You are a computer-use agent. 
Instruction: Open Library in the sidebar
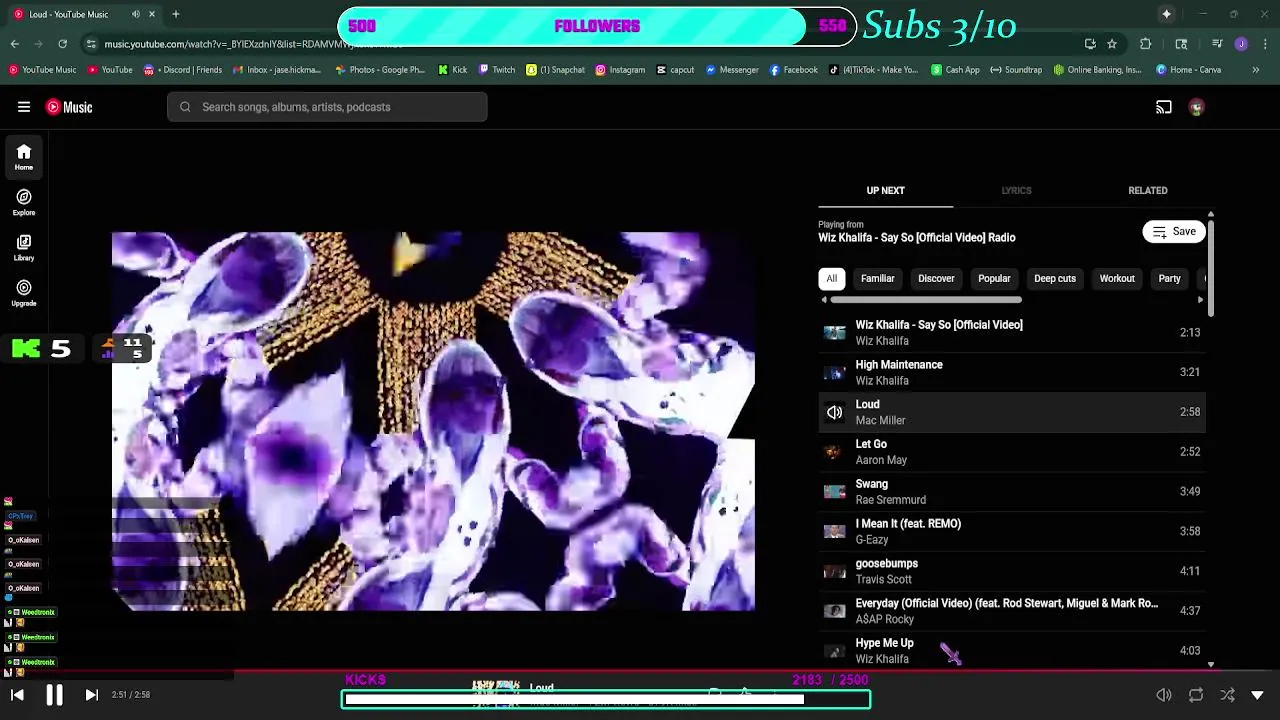(x=24, y=248)
